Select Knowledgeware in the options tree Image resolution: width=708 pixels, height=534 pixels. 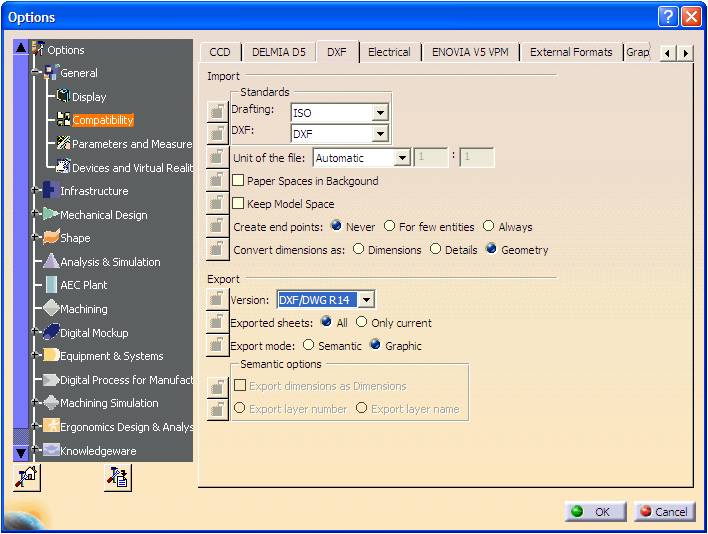click(98, 450)
